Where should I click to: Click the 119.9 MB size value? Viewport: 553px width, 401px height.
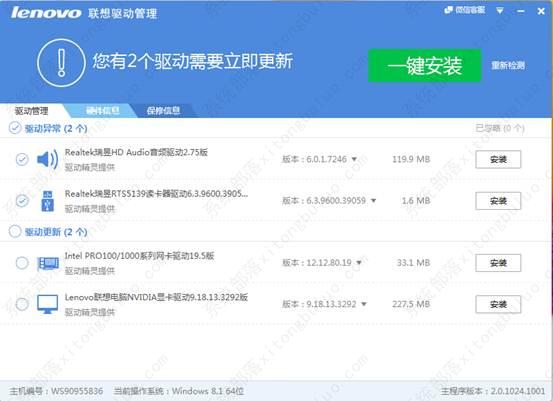411,159
